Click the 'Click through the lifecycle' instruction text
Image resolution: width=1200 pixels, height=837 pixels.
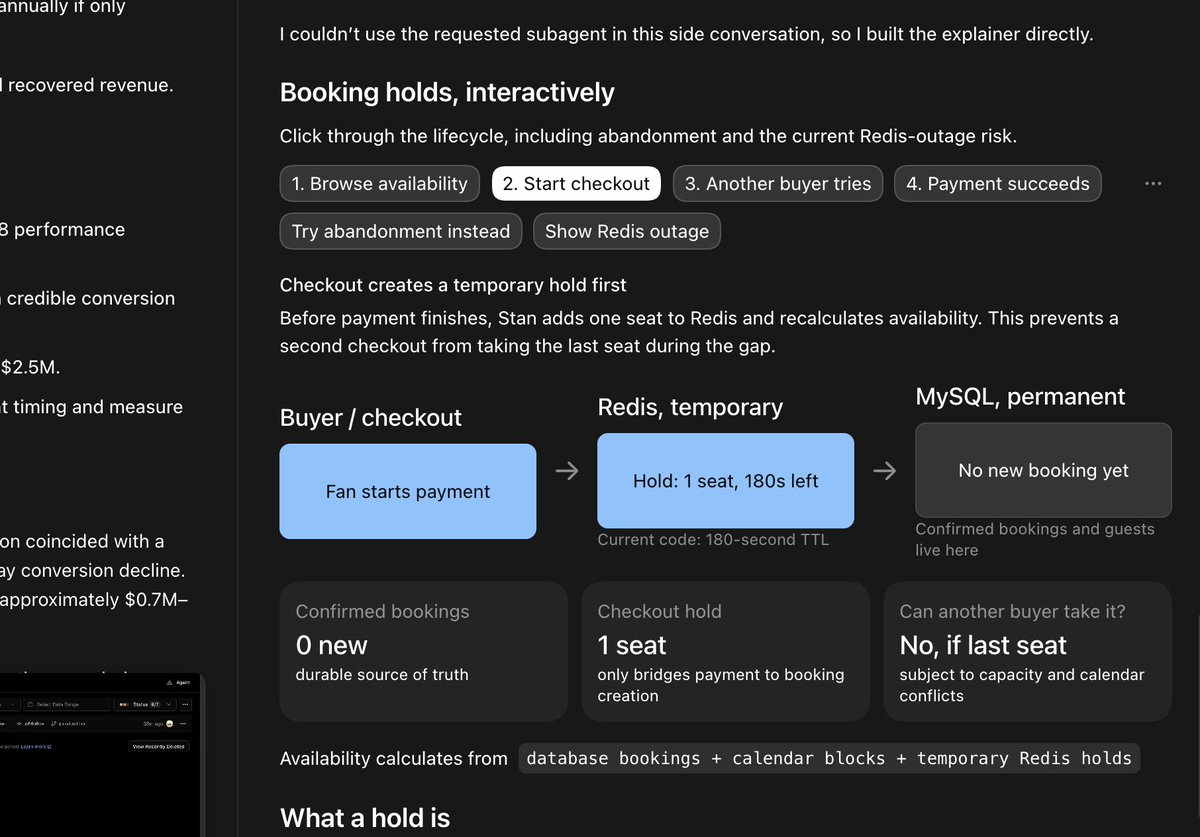[x=648, y=136]
